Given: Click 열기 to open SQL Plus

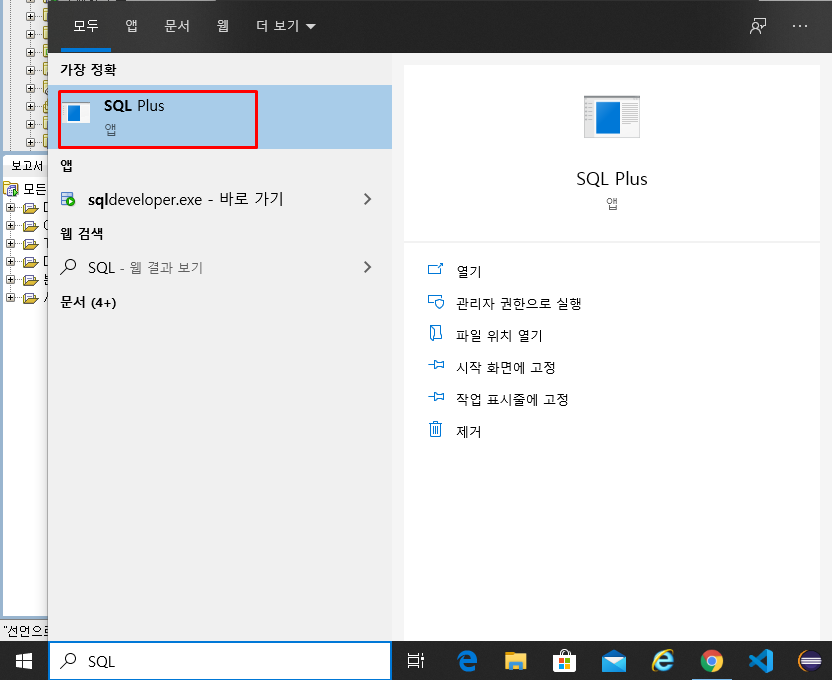Looking at the screenshot, I should [469, 272].
